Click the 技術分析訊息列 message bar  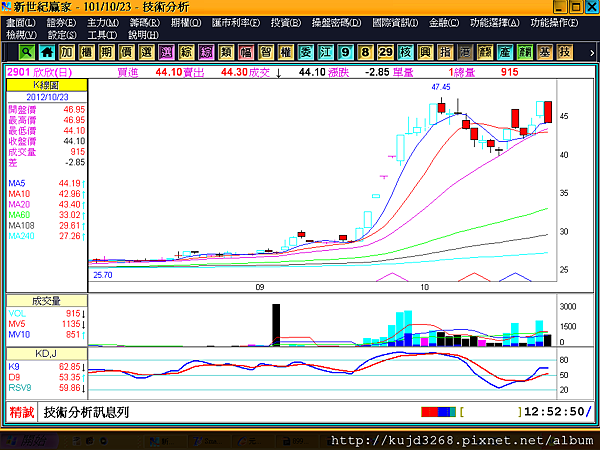[x=86, y=412]
